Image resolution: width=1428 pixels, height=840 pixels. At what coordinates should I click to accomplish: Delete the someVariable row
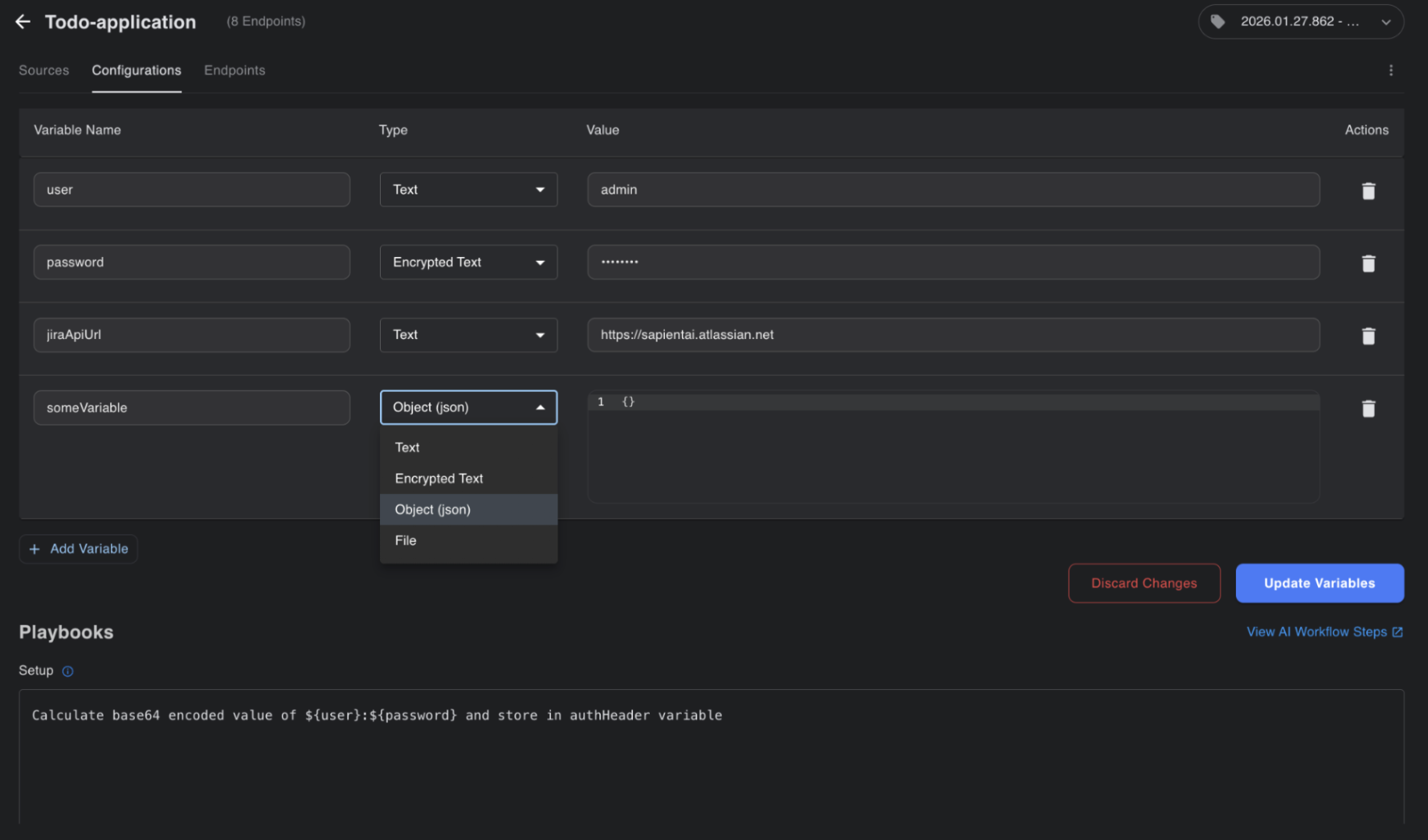(1368, 409)
